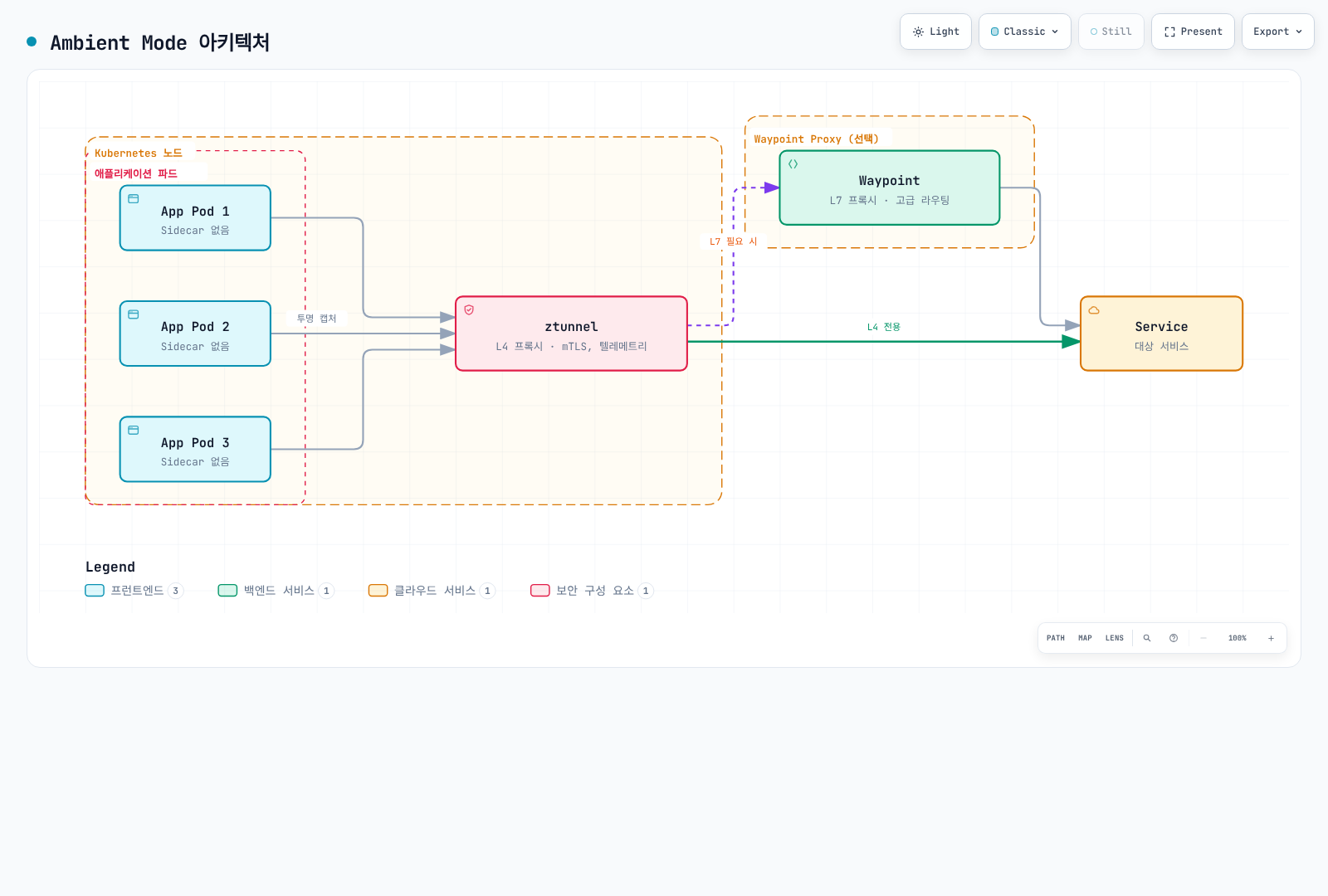Click the '투명 캡처' edge label

click(x=316, y=319)
